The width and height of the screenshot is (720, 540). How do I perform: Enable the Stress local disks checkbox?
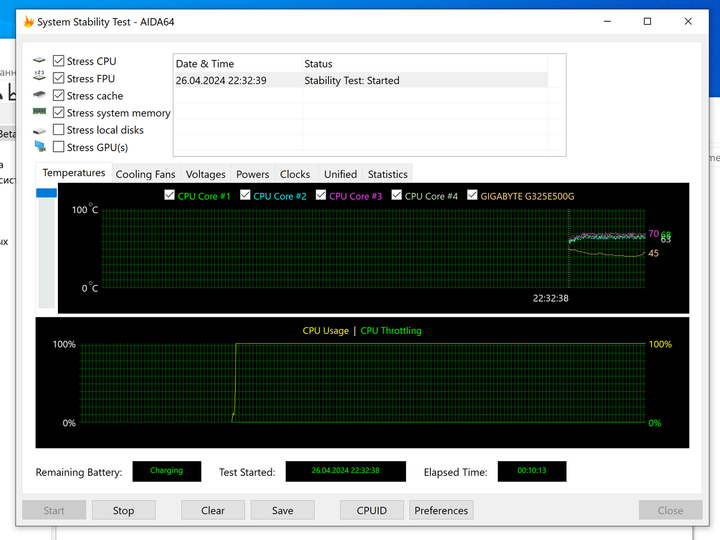tap(58, 129)
